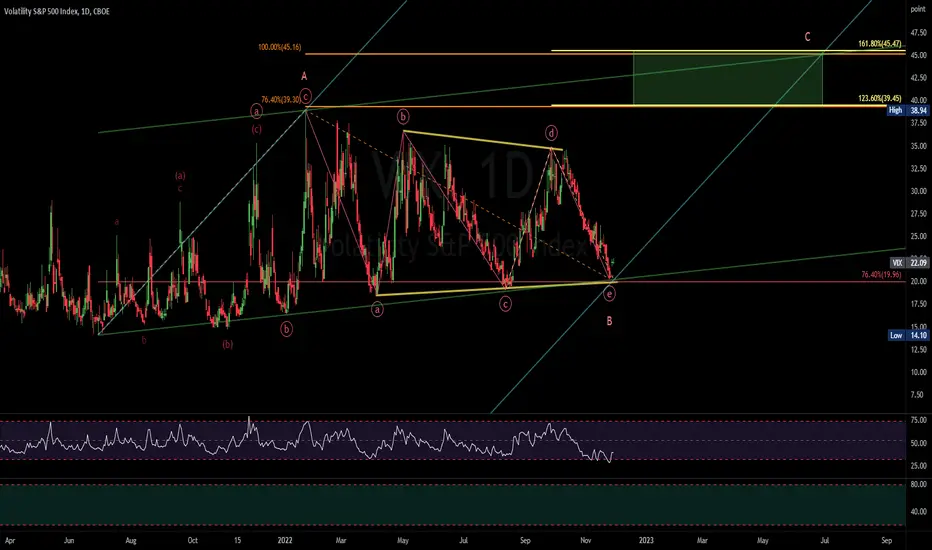This screenshot has width=932, height=550.
Task: Select the 2023 time axis marker
Action: [x=646, y=540]
